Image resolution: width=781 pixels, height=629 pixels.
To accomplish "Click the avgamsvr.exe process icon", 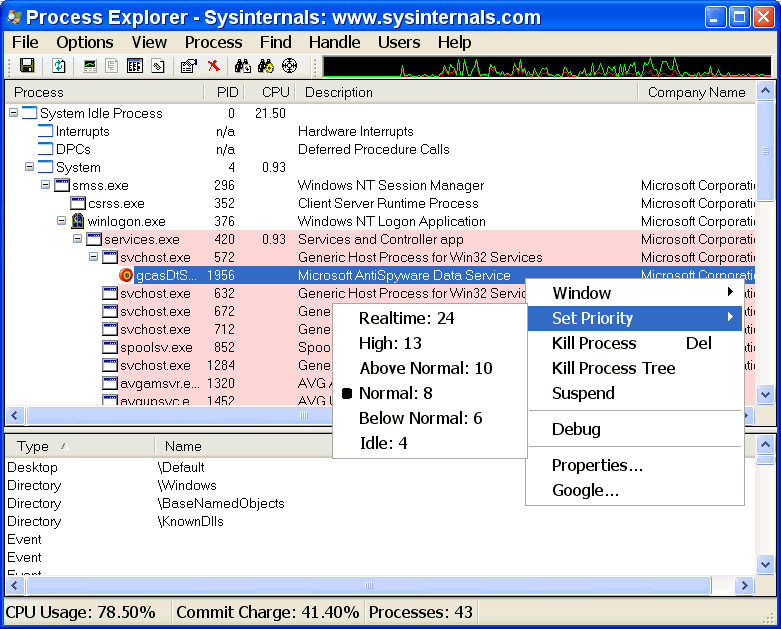I will (110, 383).
